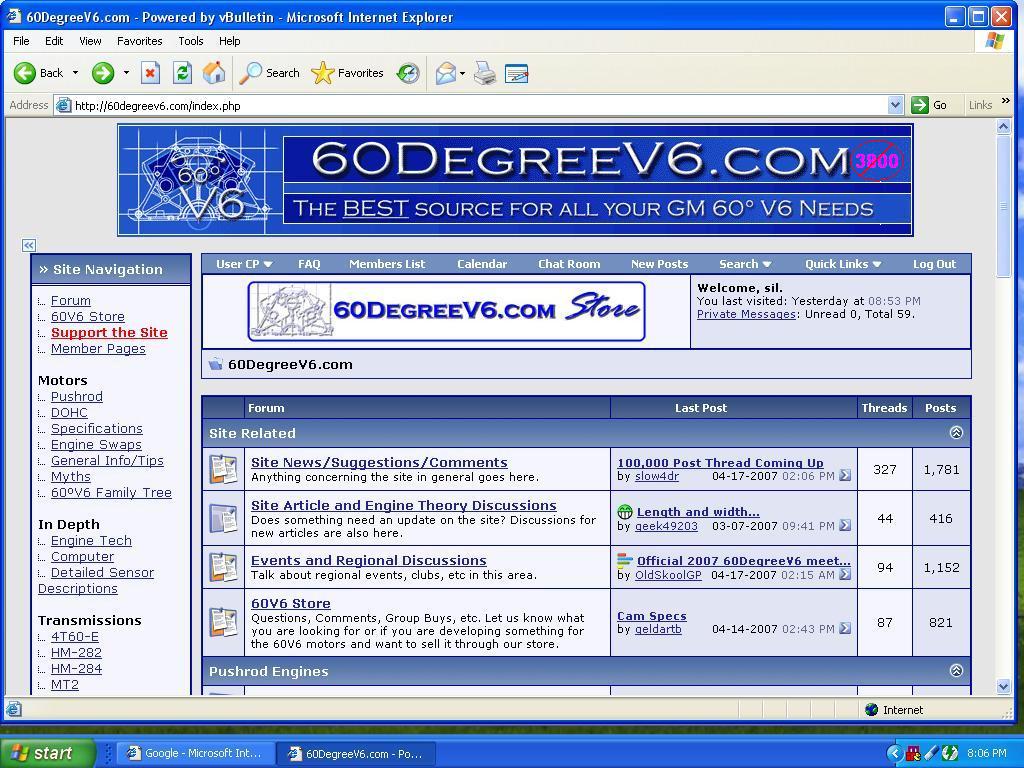1024x768 pixels.
Task: Click the Support the Site link
Action: tap(109, 333)
